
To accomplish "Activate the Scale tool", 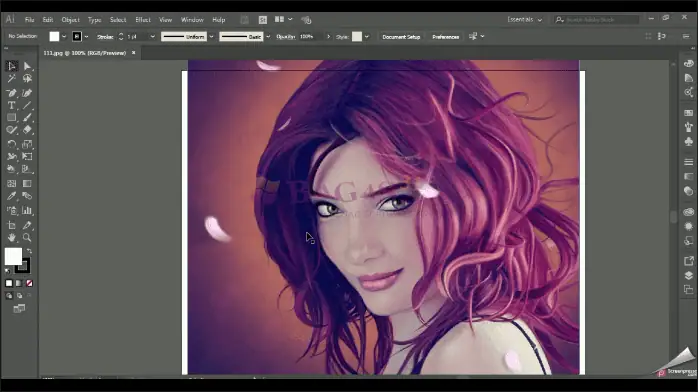I will tap(27, 144).
